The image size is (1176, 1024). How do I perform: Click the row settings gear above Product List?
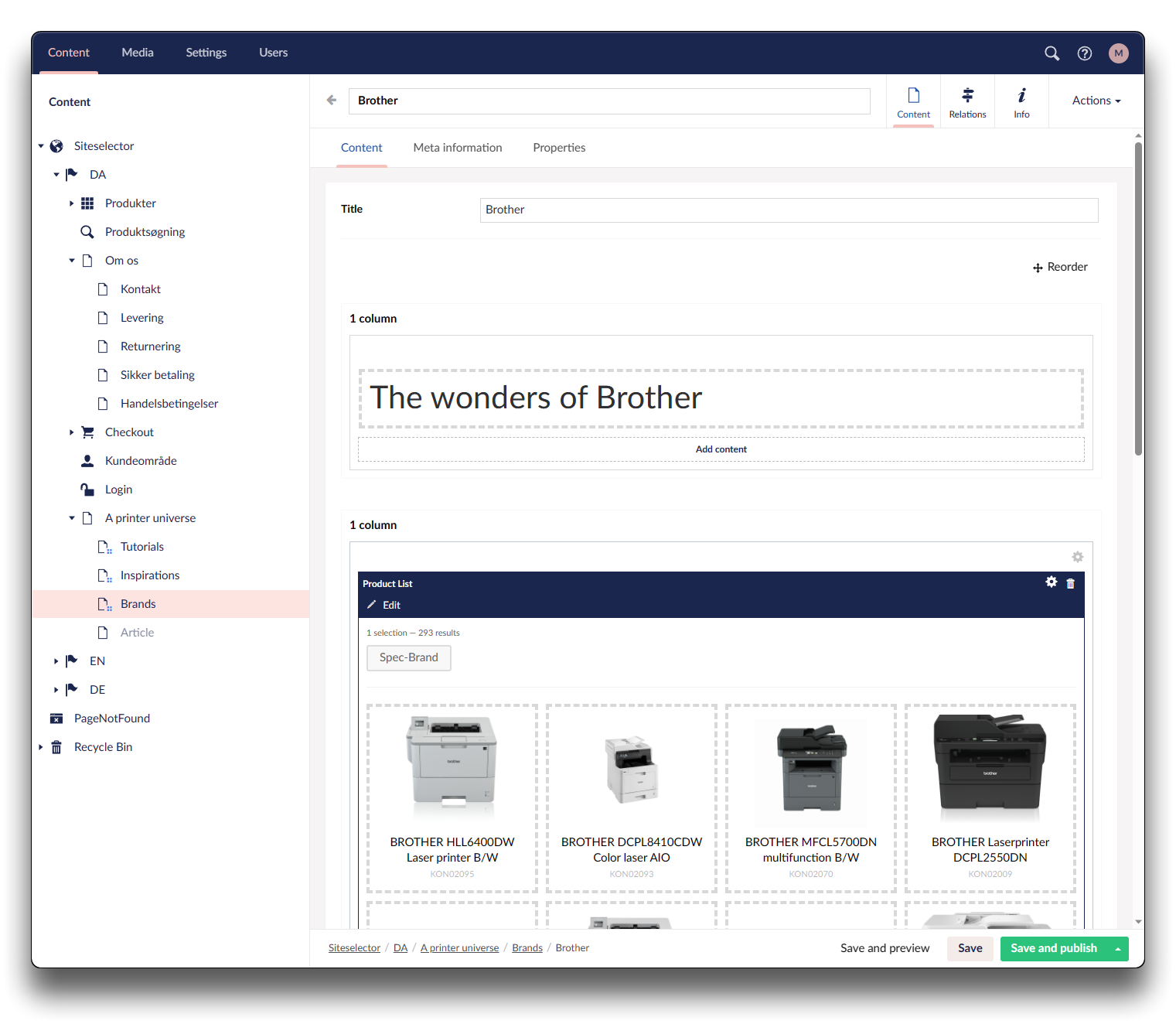pos(1077,557)
